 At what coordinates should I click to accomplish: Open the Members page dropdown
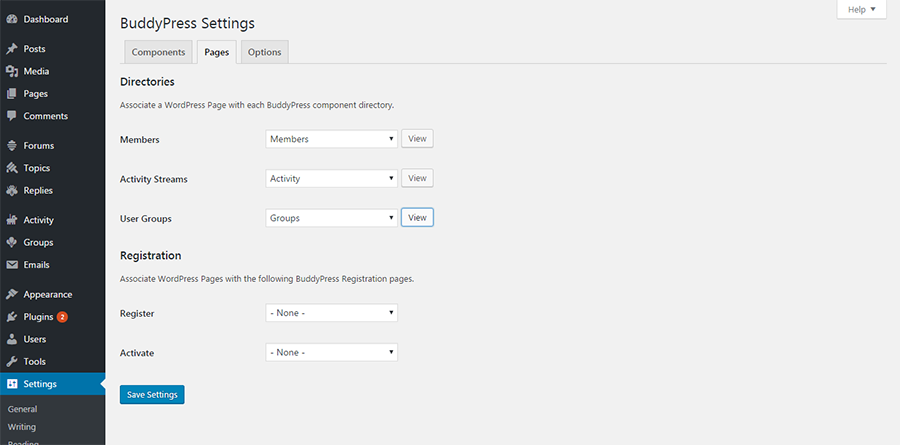(x=331, y=139)
